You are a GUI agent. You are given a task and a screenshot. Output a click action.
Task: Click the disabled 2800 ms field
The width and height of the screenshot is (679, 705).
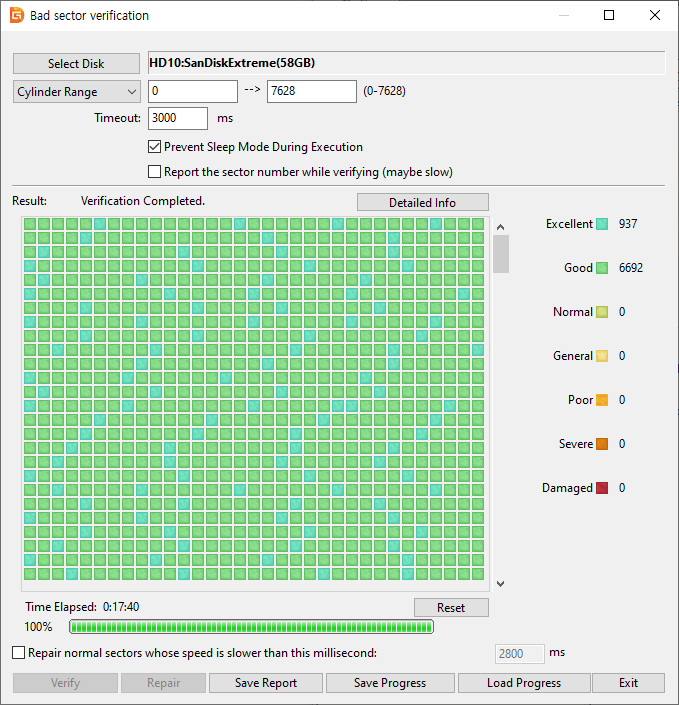[x=519, y=653]
